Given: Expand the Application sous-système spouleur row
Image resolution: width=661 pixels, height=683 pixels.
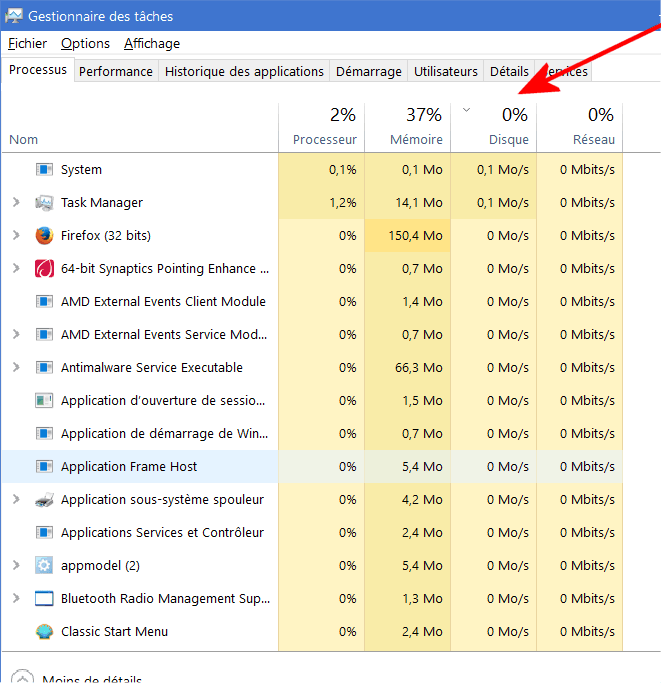Looking at the screenshot, I should [x=16, y=499].
